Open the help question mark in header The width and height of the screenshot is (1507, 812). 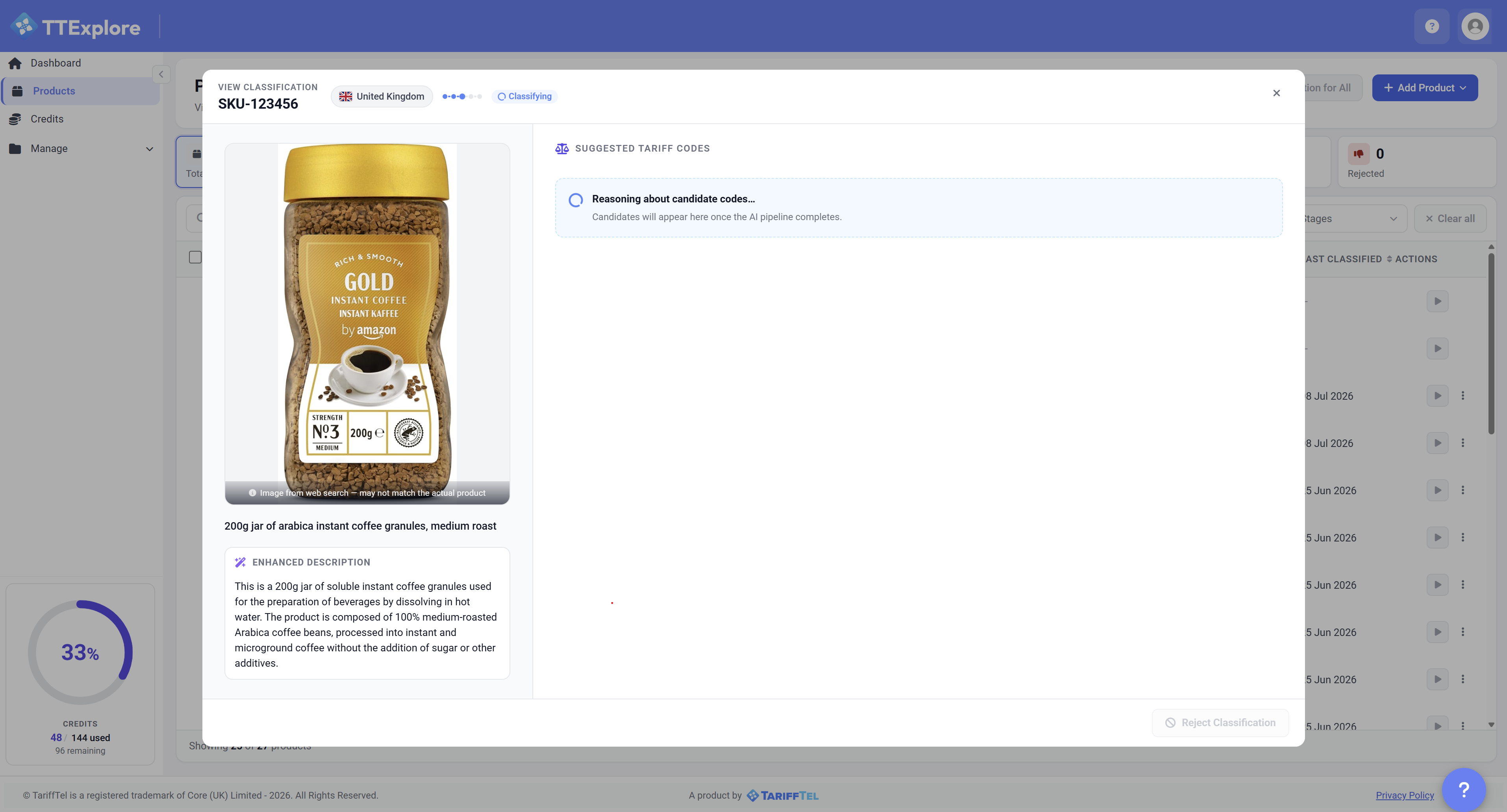[x=1431, y=26]
